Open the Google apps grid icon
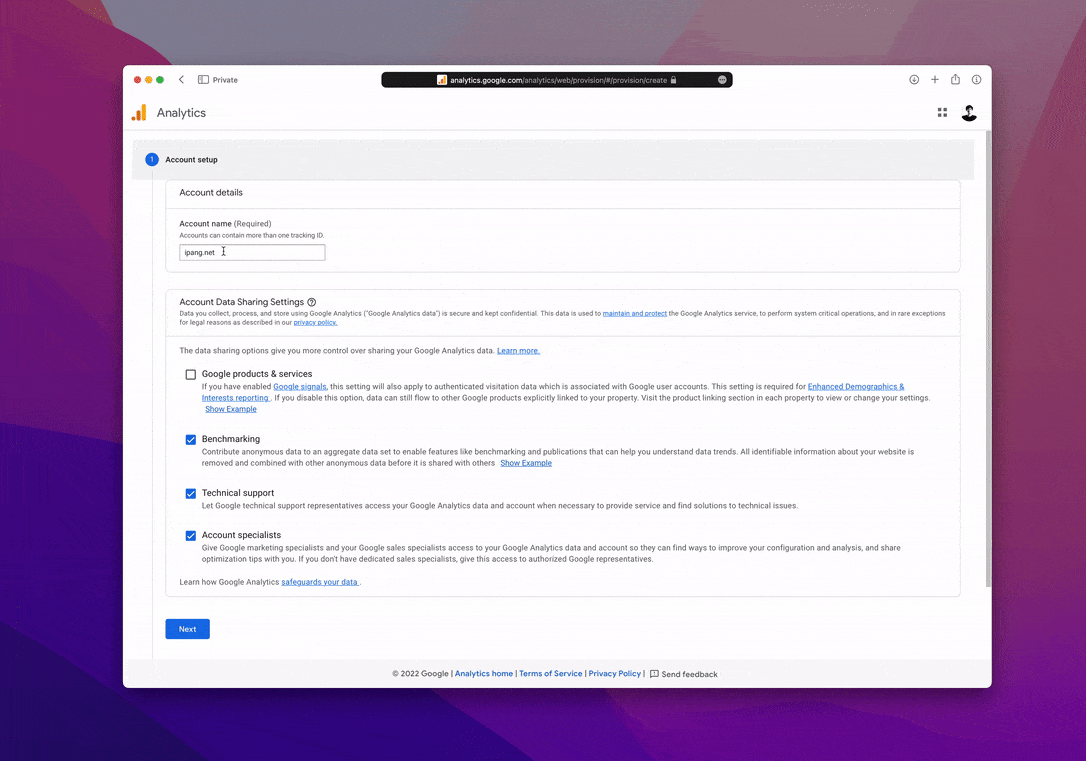1086x761 pixels. coord(942,113)
